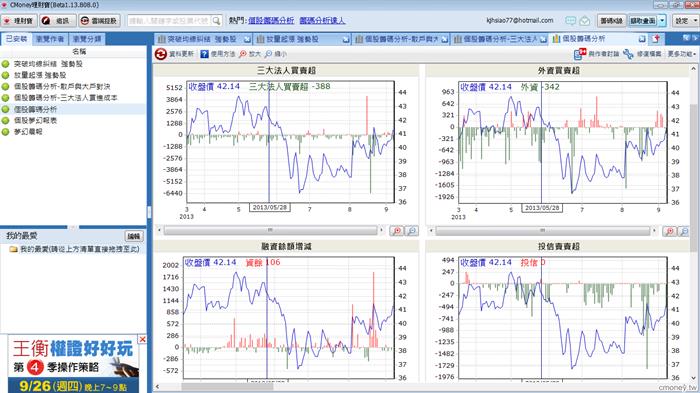
Task: Expand the capture-screen dropdown arrow
Action: point(662,21)
